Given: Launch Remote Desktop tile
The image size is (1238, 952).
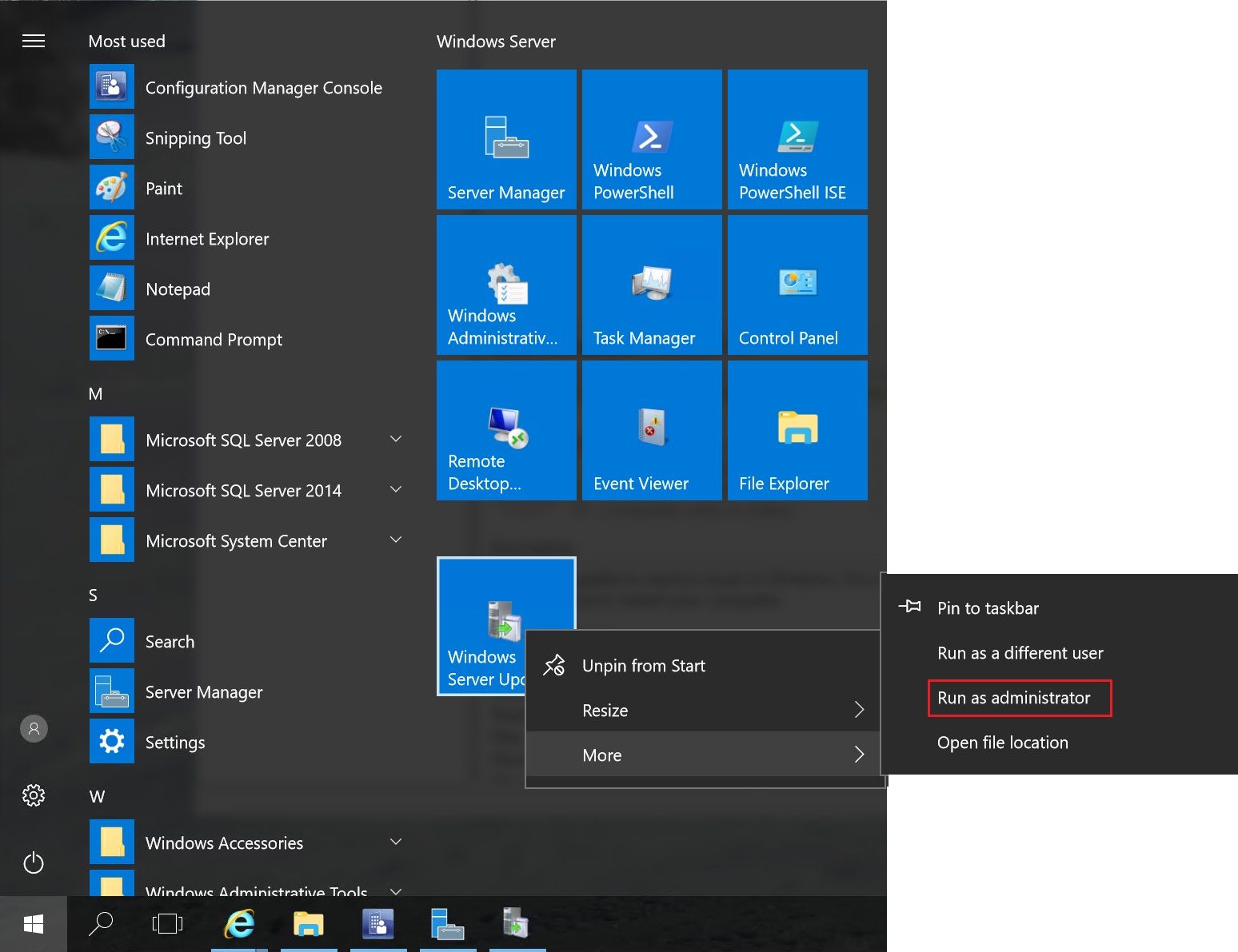Looking at the screenshot, I should pyautogui.click(x=506, y=430).
